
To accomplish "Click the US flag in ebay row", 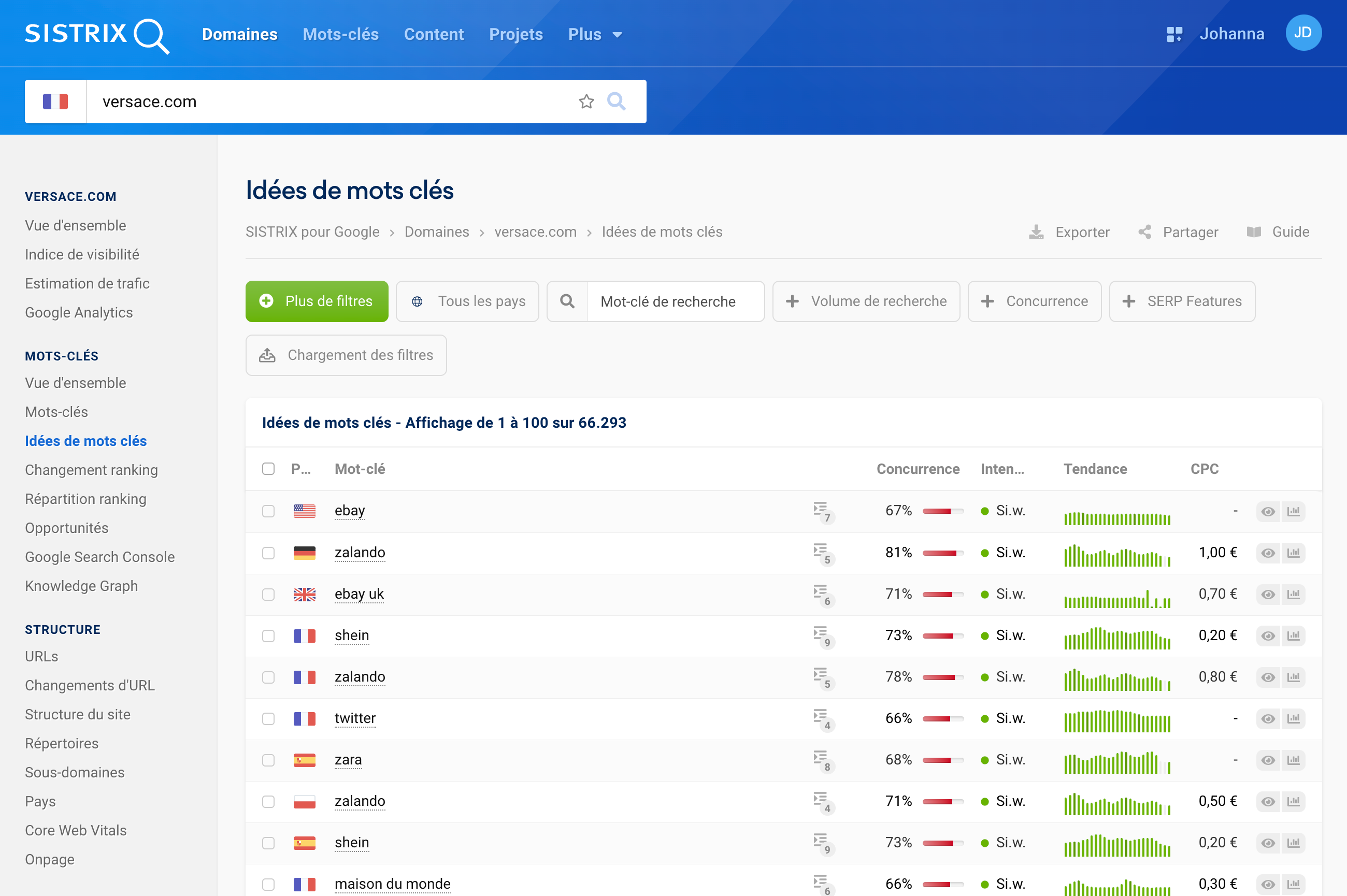I will [305, 511].
